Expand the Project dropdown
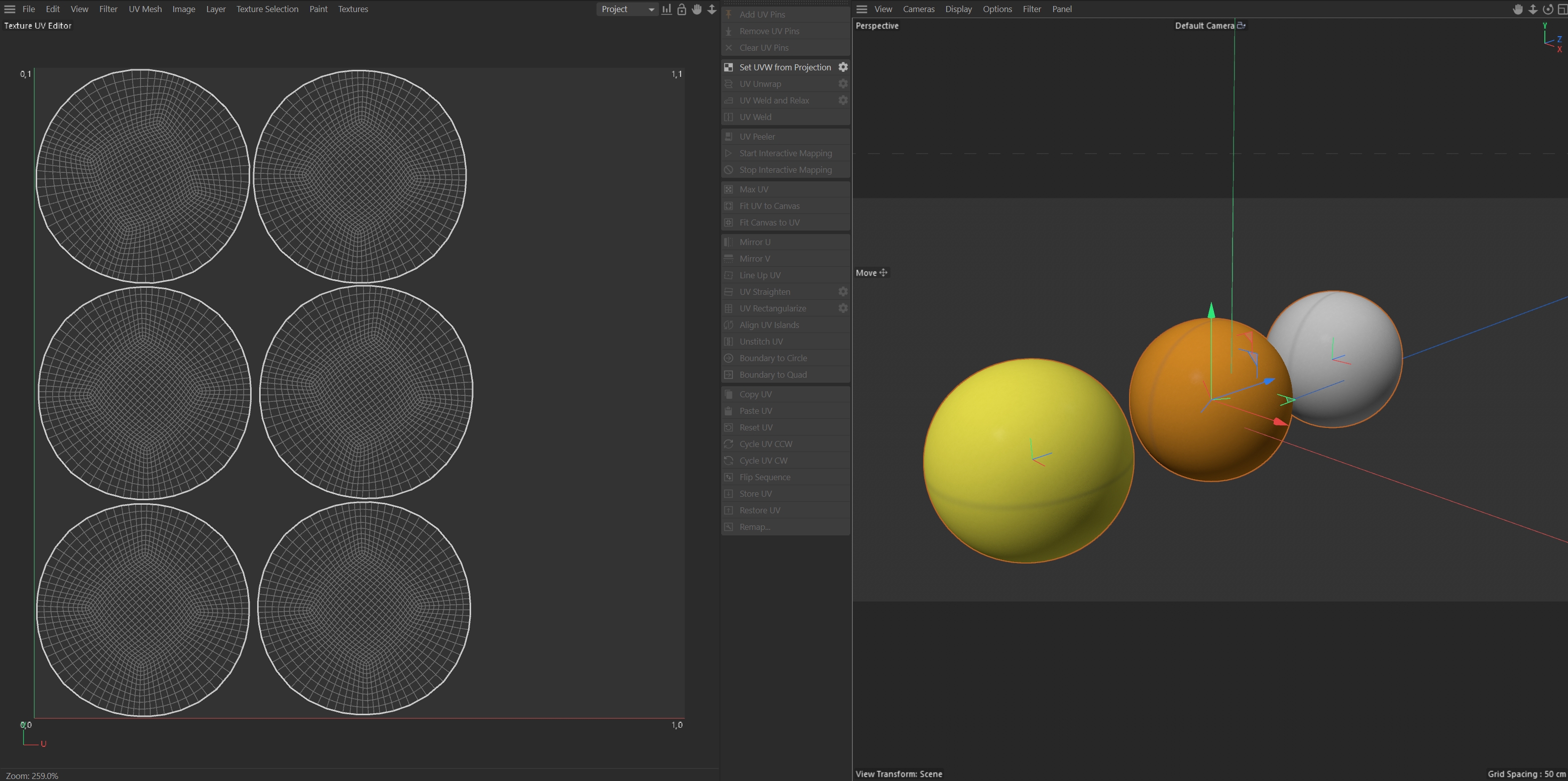This screenshot has width=1568, height=781. click(x=627, y=9)
